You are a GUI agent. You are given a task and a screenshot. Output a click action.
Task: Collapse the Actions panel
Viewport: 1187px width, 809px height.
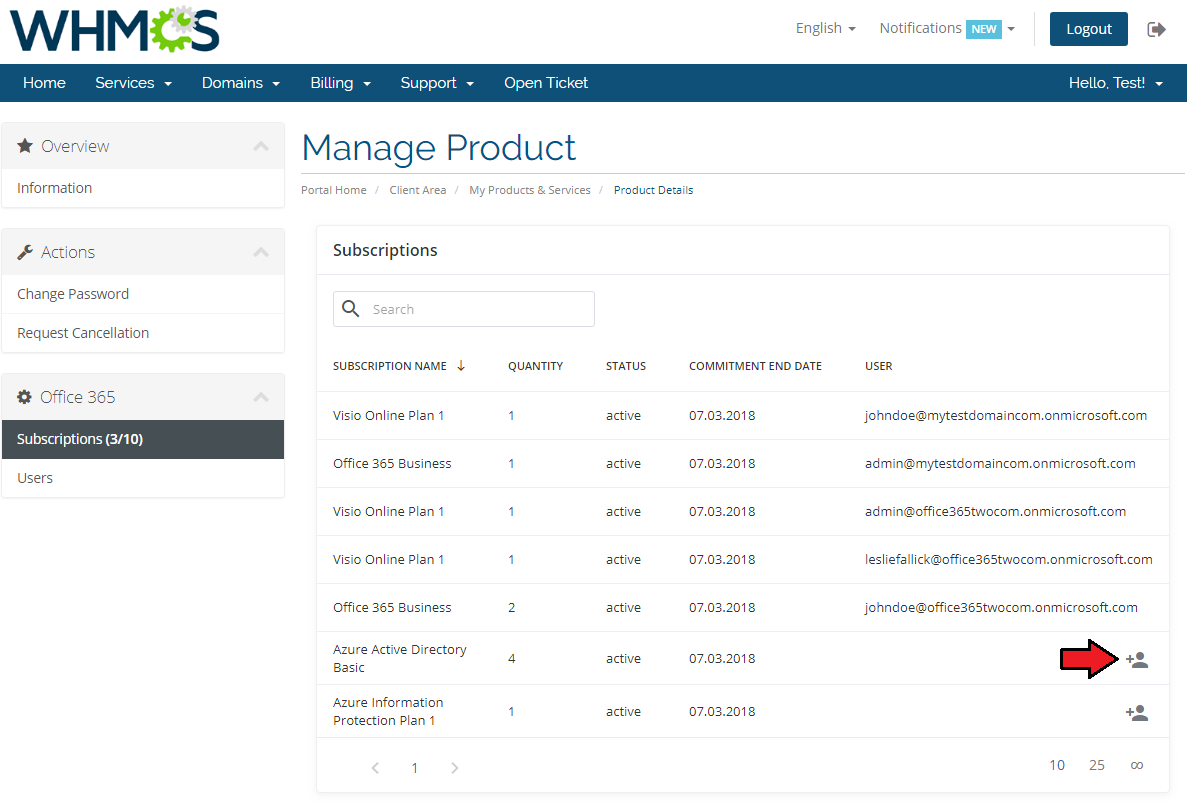pyautogui.click(x=261, y=252)
